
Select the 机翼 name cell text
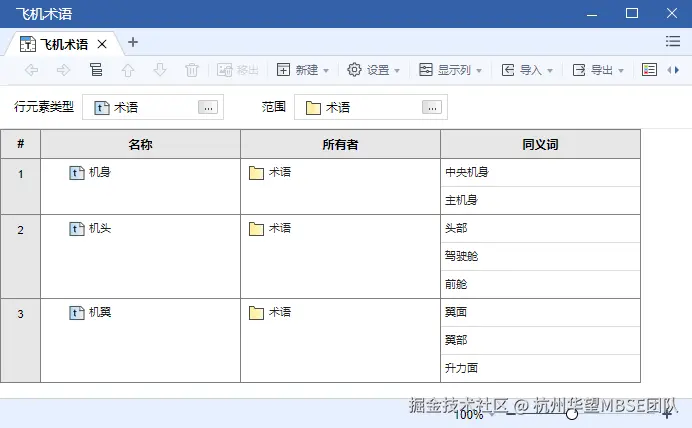pyautogui.click(x=100, y=312)
